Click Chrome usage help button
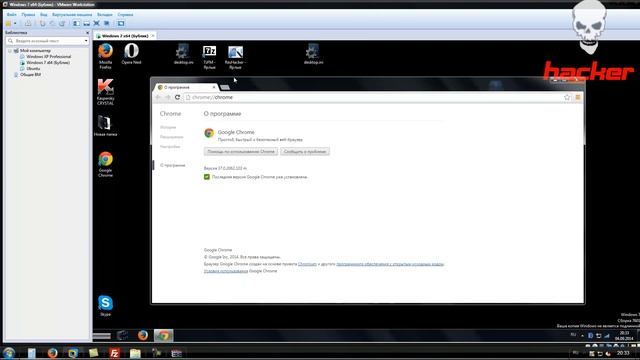Image resolution: width=640 pixels, height=360 pixels. point(241,151)
